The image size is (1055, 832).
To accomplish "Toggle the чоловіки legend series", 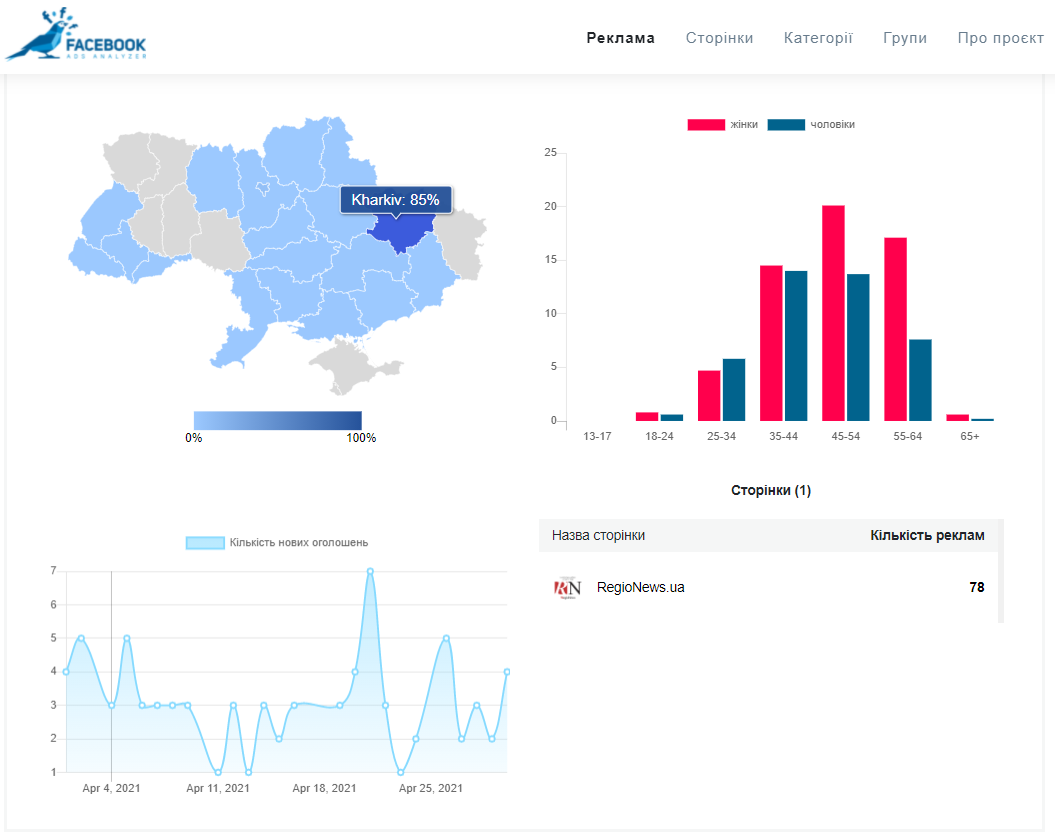I will pos(811,125).
